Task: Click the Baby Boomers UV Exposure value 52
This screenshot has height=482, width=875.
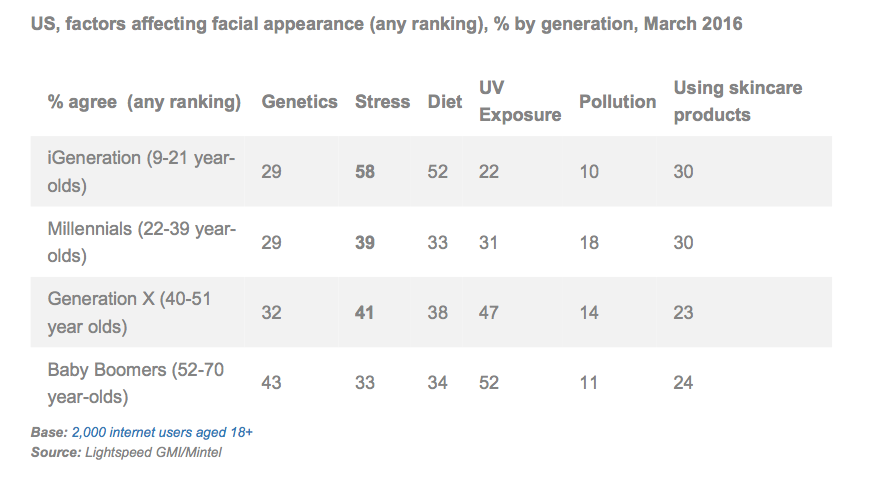Action: pyautogui.click(x=489, y=383)
